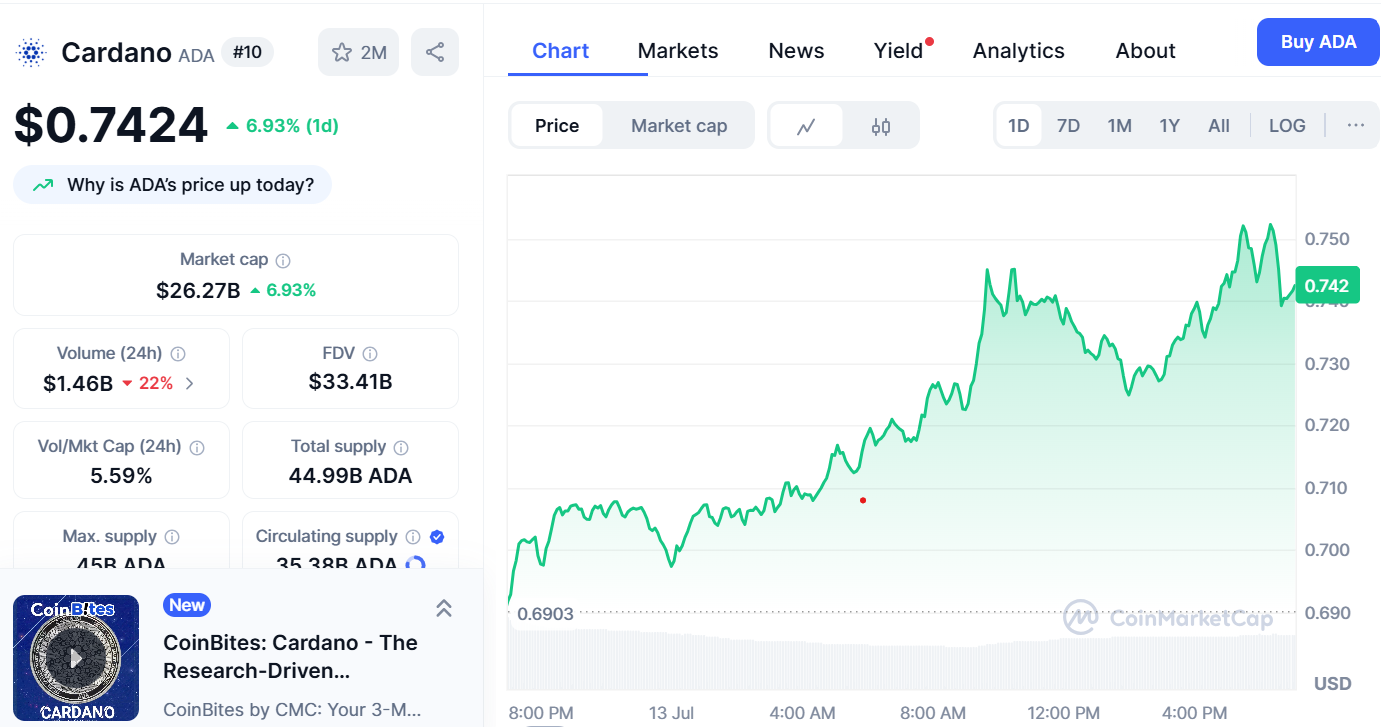The height and width of the screenshot is (727, 1381).
Task: Click Market cap info icon
Action: (283, 260)
